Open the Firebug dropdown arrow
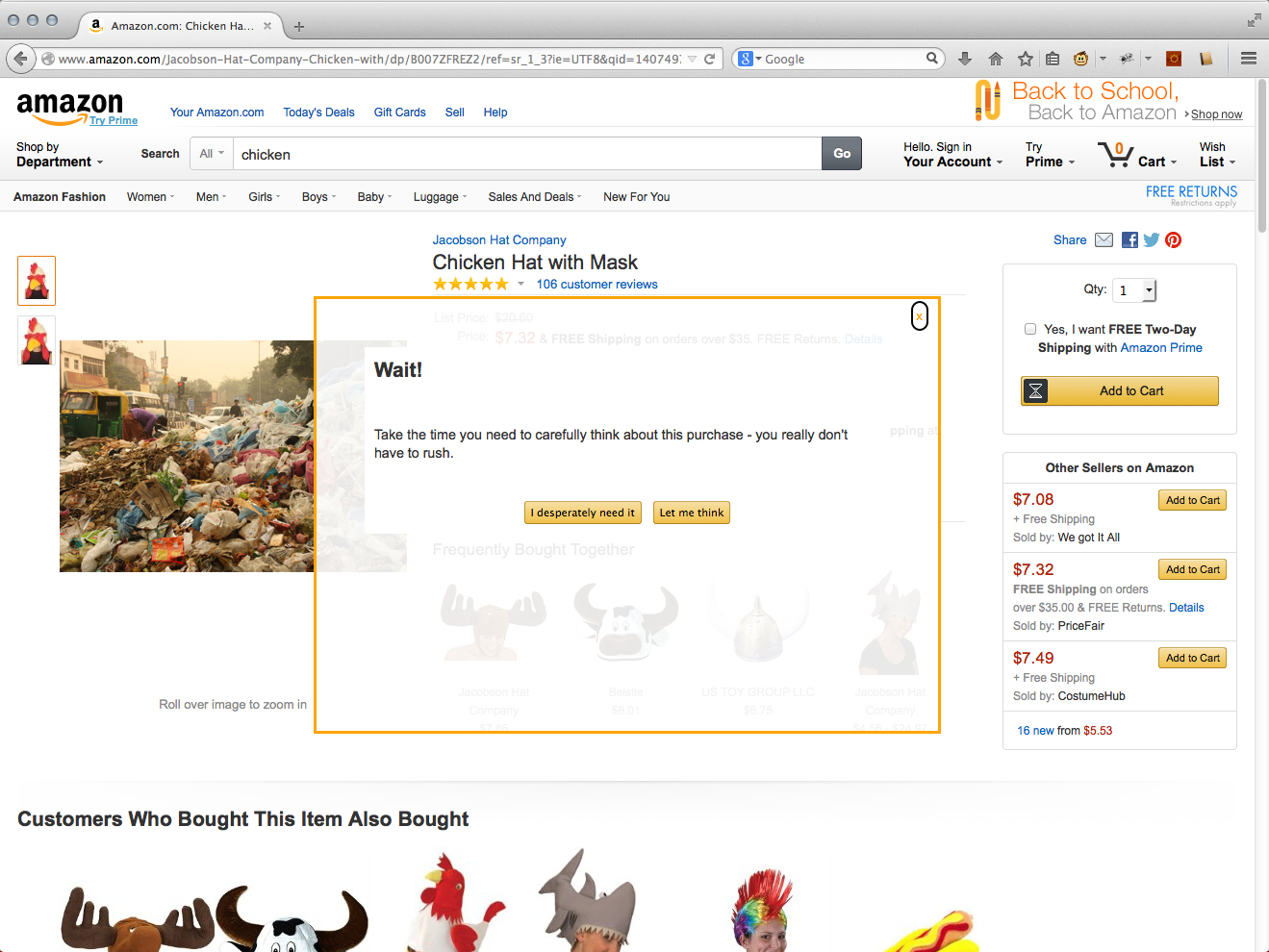 coord(1148,59)
